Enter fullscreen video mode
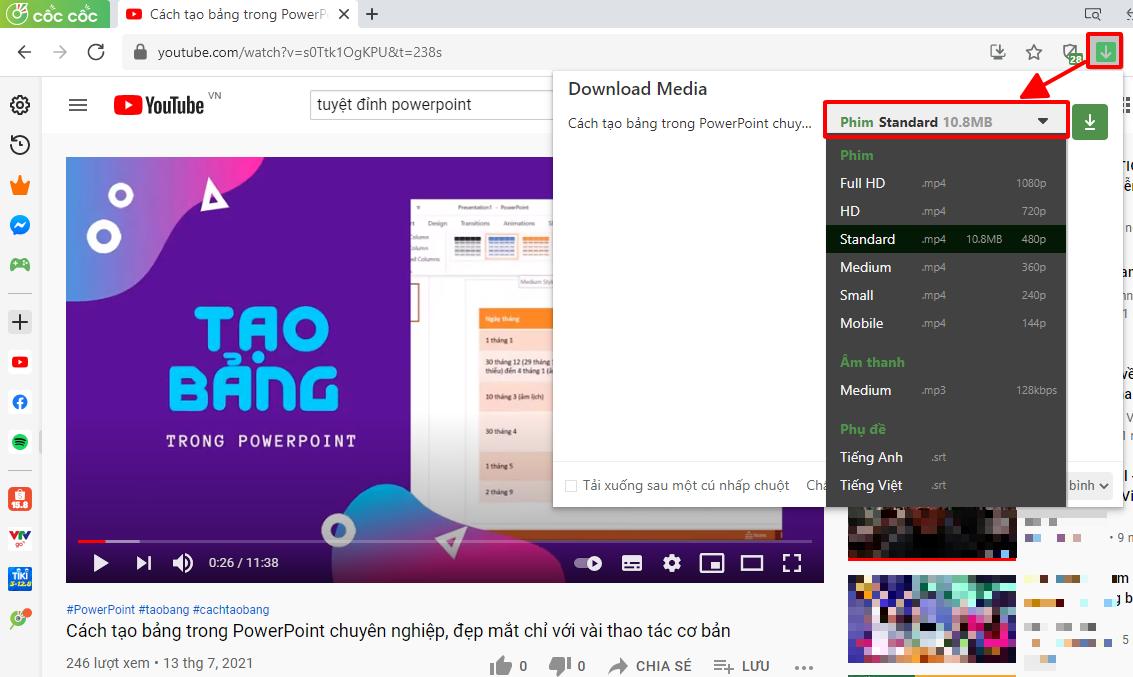 792,563
